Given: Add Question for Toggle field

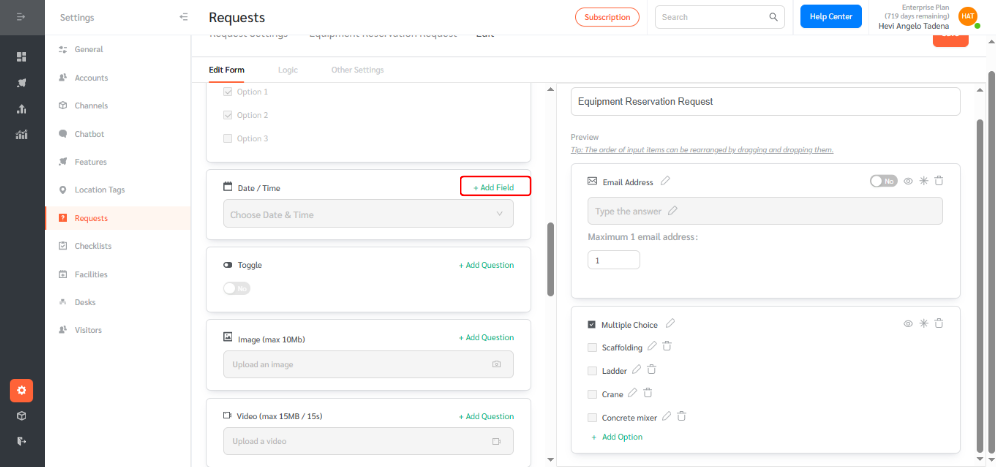Looking at the screenshot, I should [x=487, y=265].
